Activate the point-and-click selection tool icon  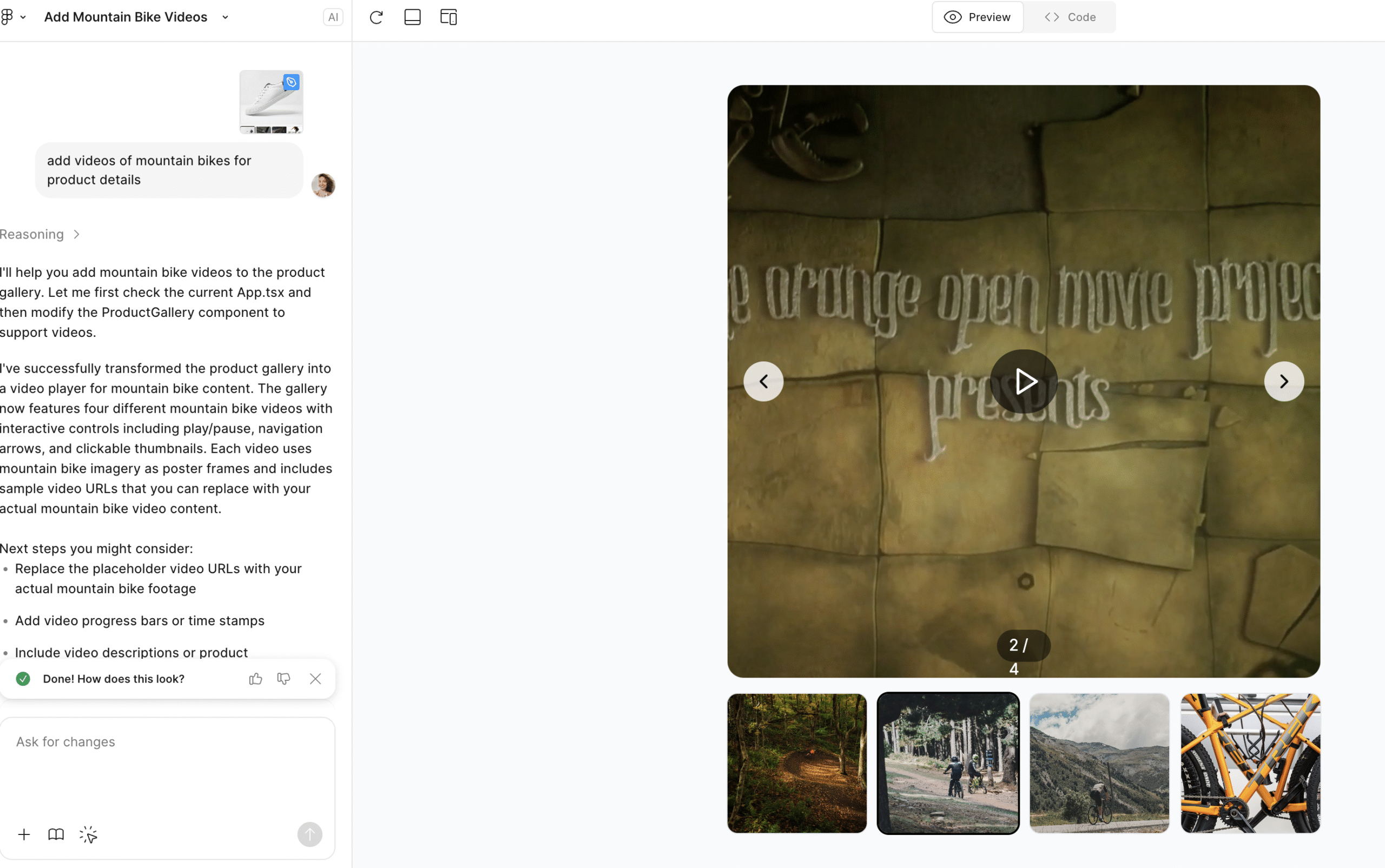[88, 834]
